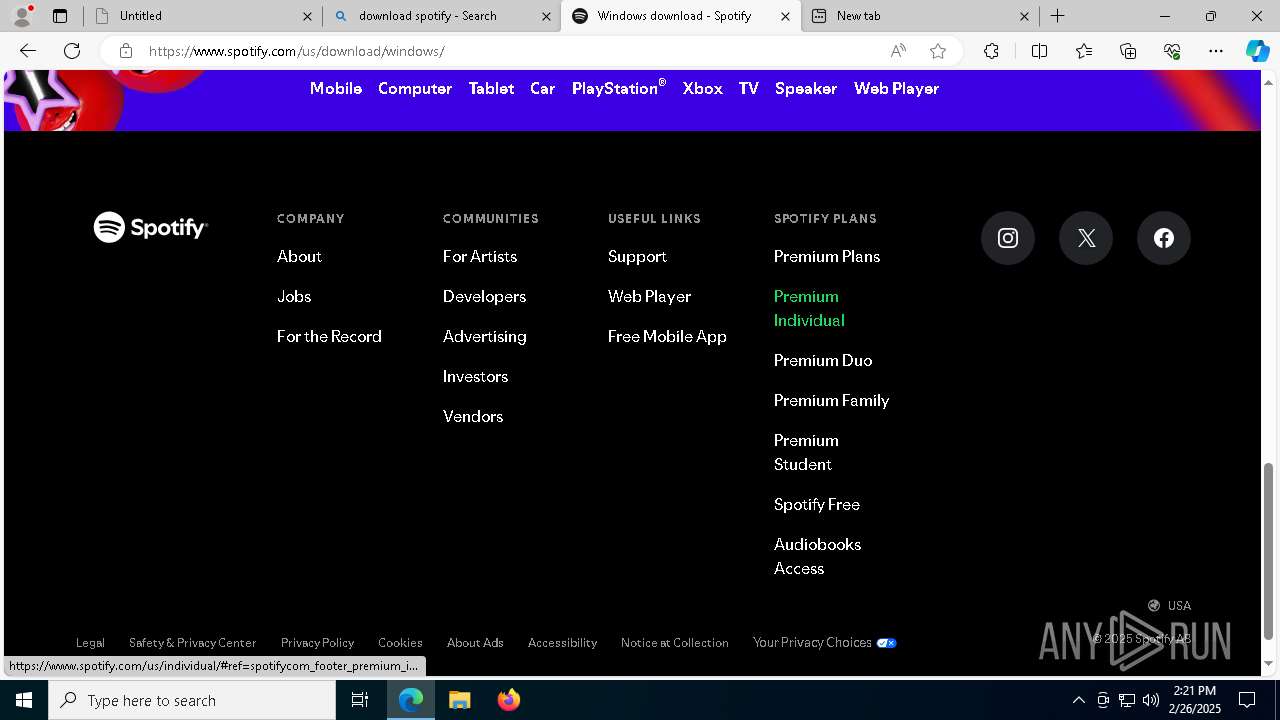
Task: Open Your Privacy Choices link
Action: point(825,642)
